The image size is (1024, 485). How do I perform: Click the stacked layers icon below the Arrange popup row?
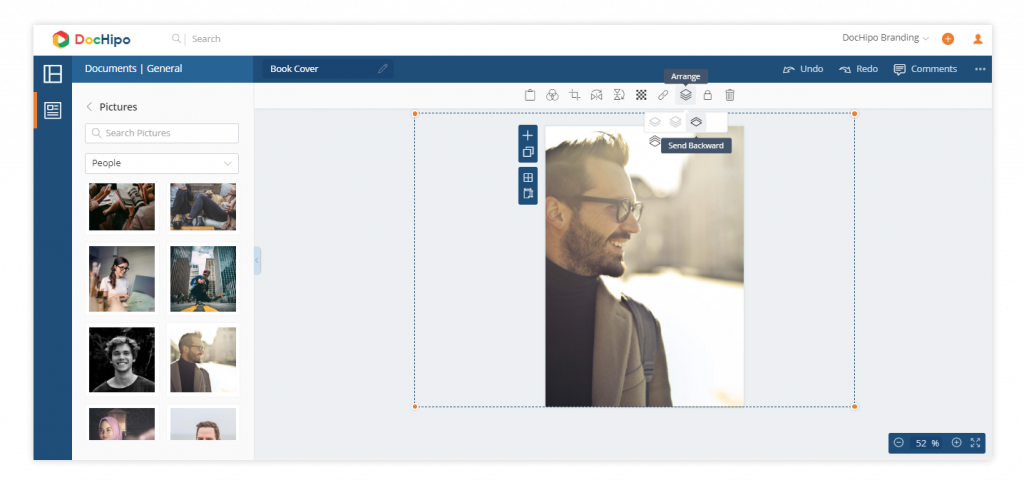point(654,141)
